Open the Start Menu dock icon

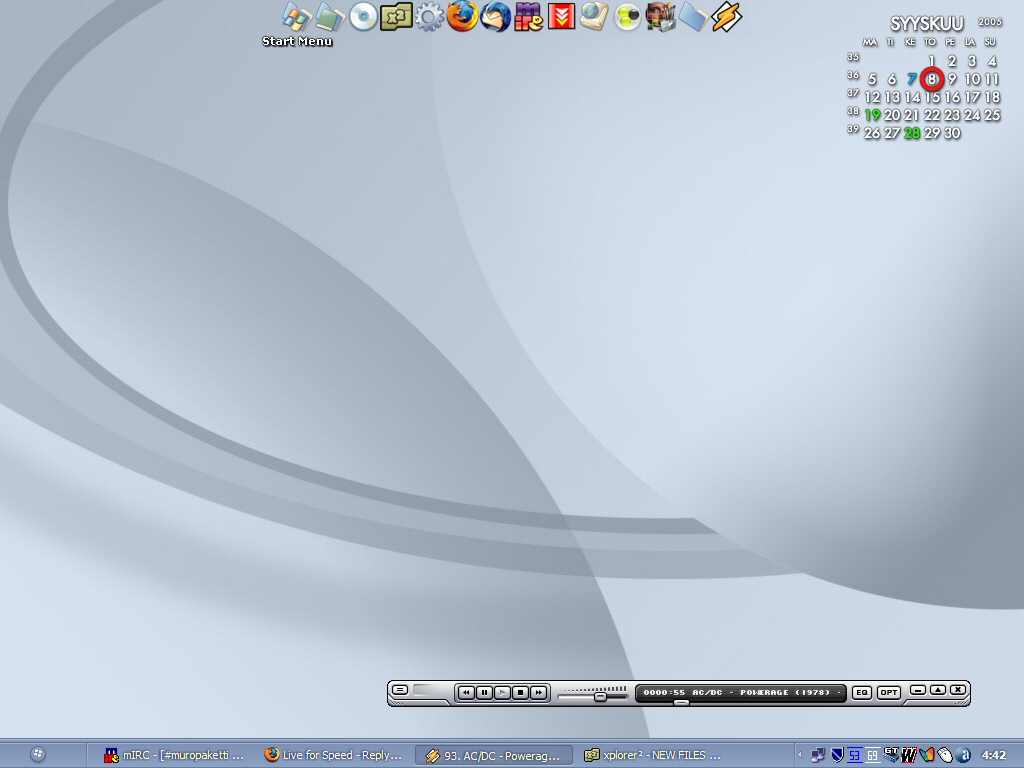pos(297,18)
